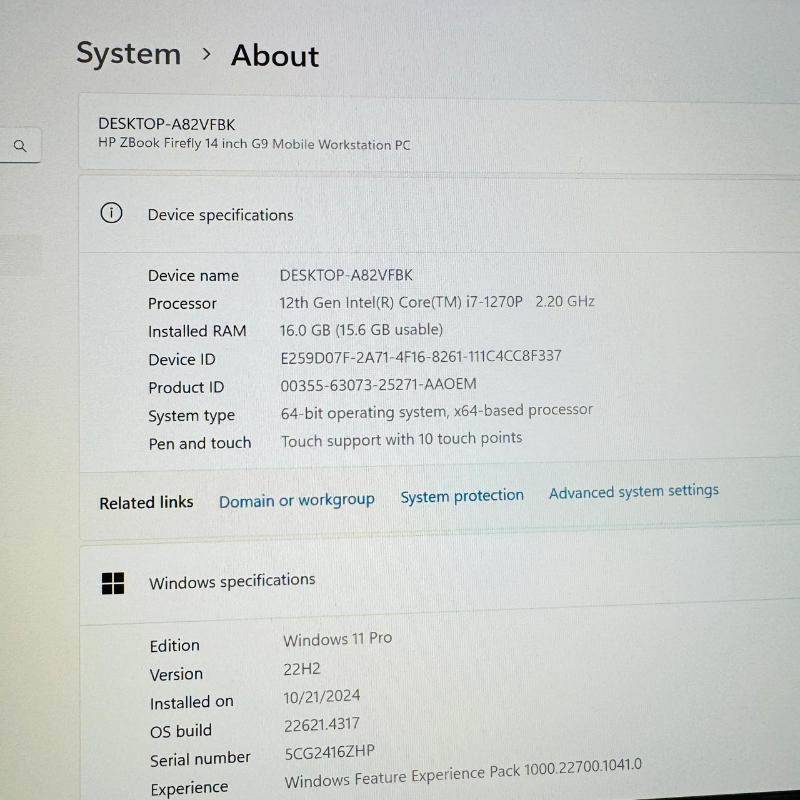Viewport: 800px width, 800px height.
Task: Open System protection link
Action: [462, 496]
